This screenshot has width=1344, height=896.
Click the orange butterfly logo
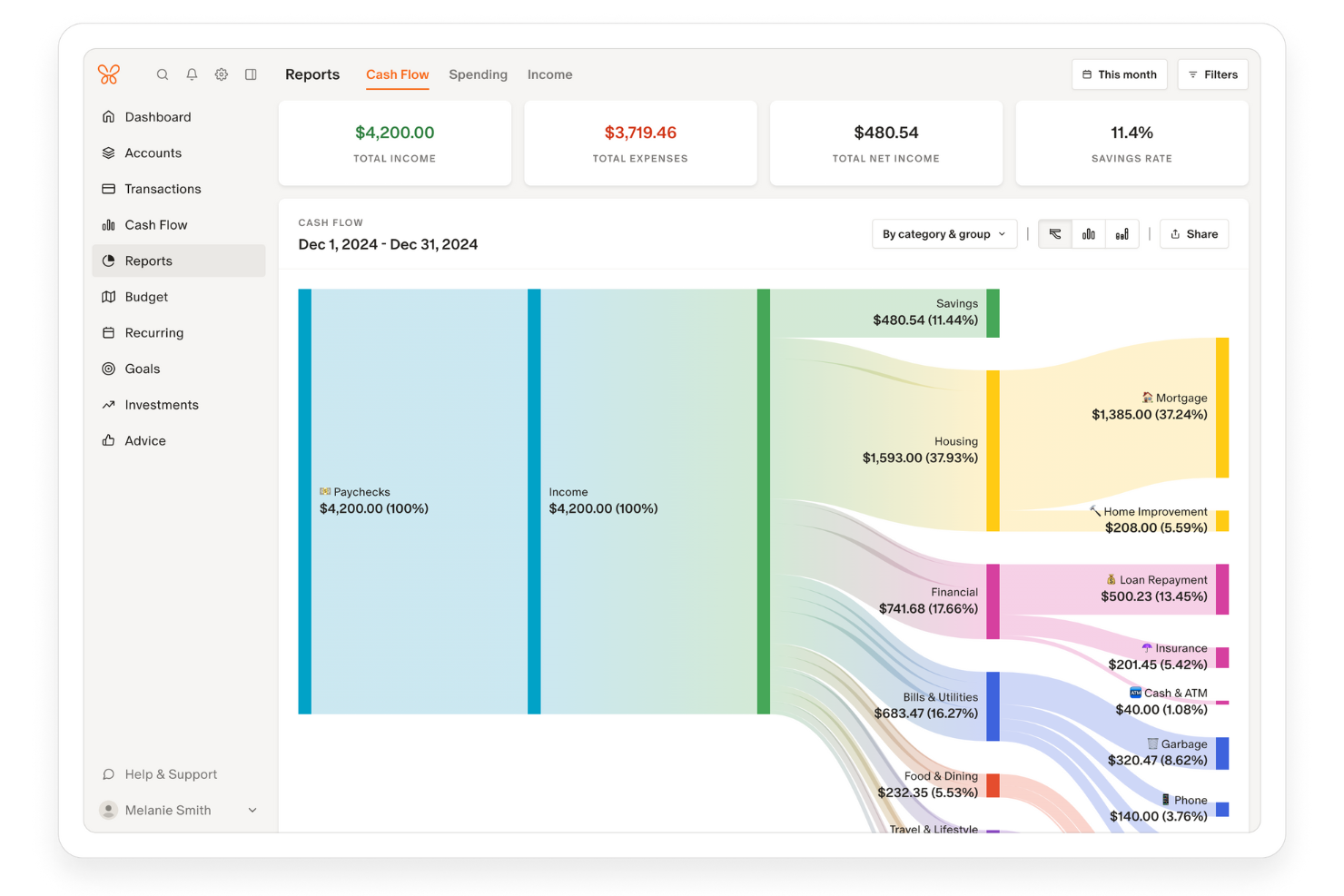[108, 74]
